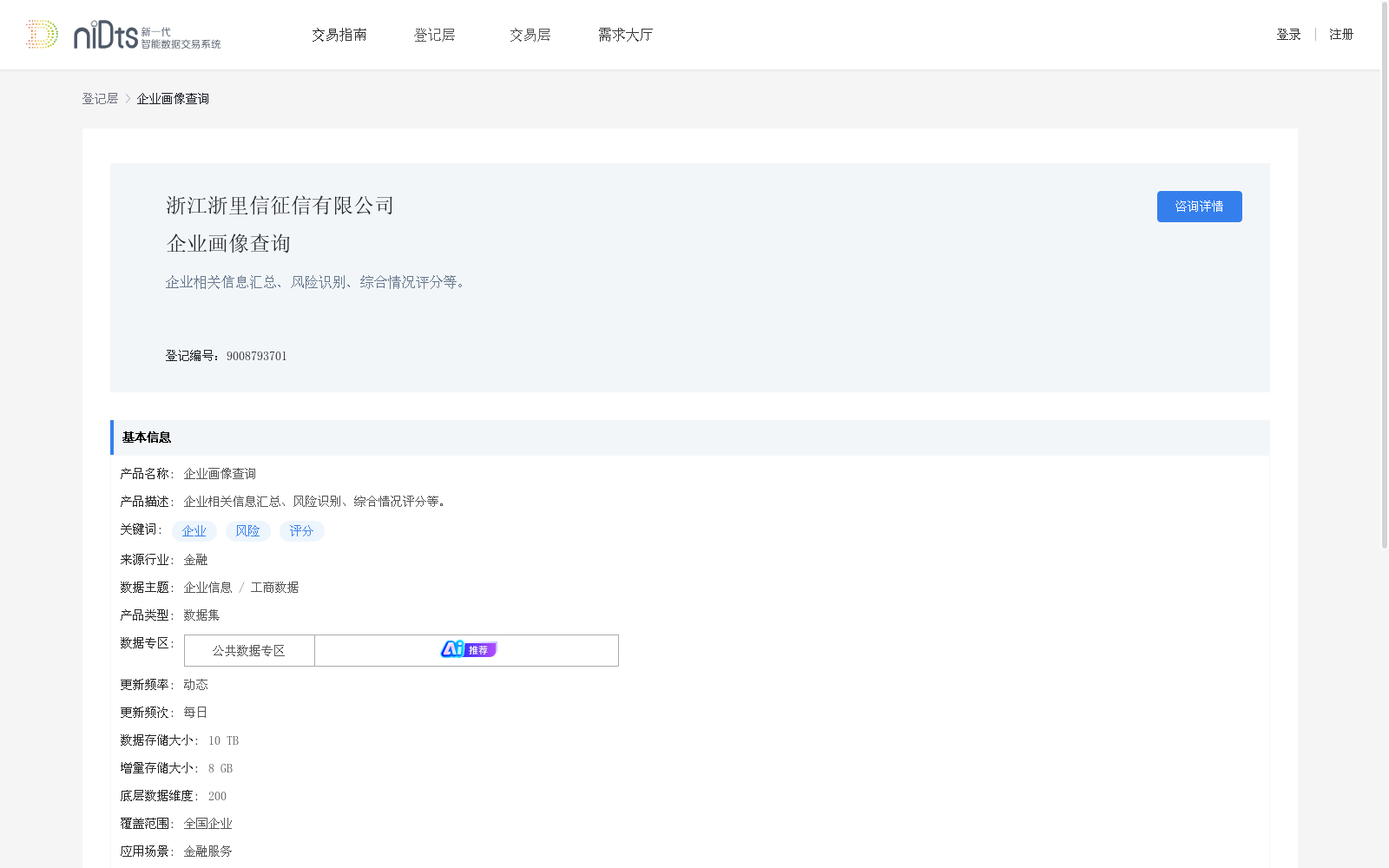Viewport: 1389px width, 868px height.
Task: Open the 交易指南 menu
Action: pos(339,35)
